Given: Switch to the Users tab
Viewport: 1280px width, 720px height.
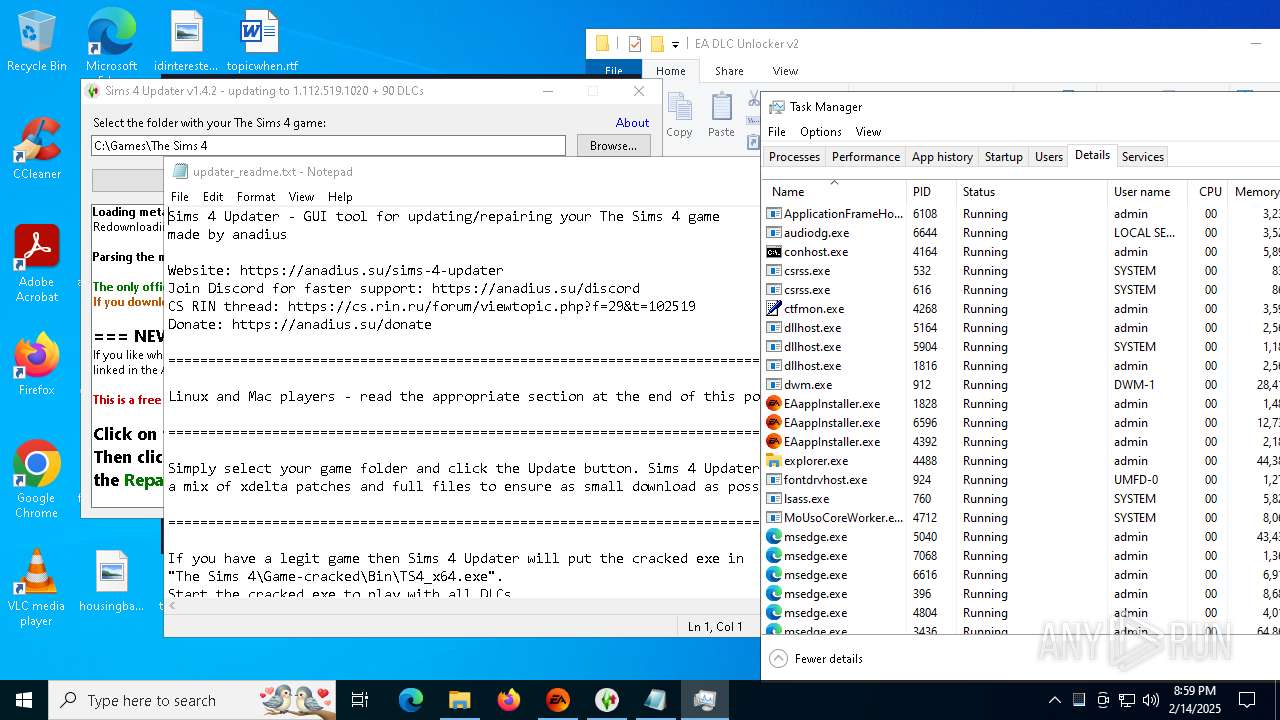Looking at the screenshot, I should 1049,157.
